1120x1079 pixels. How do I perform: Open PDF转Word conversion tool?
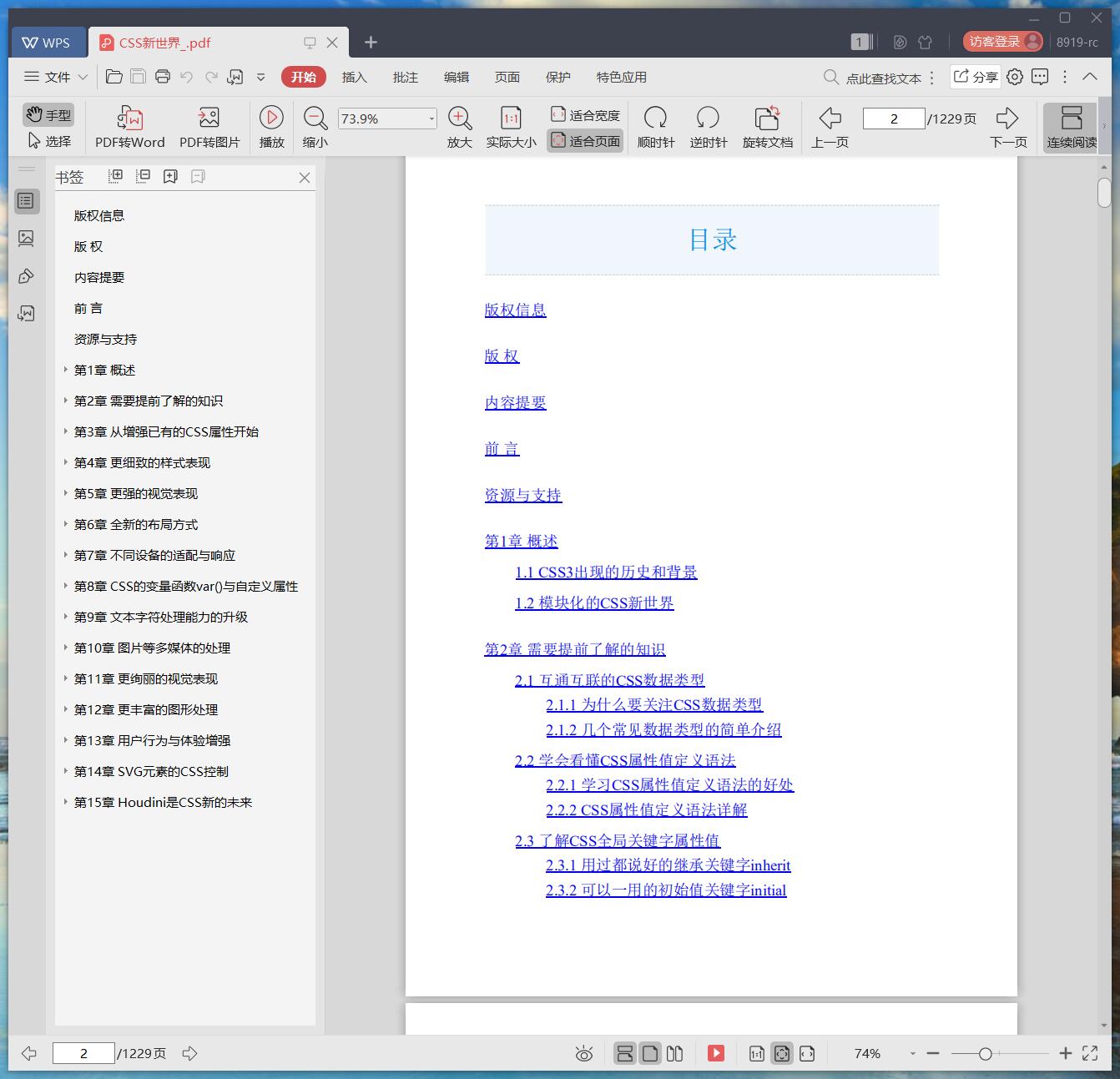(129, 125)
